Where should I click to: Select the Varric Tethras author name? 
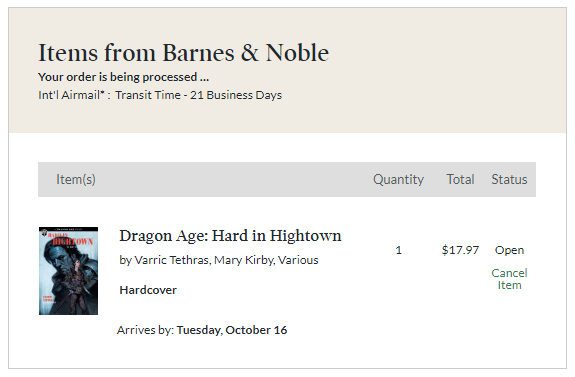pyautogui.click(x=172, y=260)
